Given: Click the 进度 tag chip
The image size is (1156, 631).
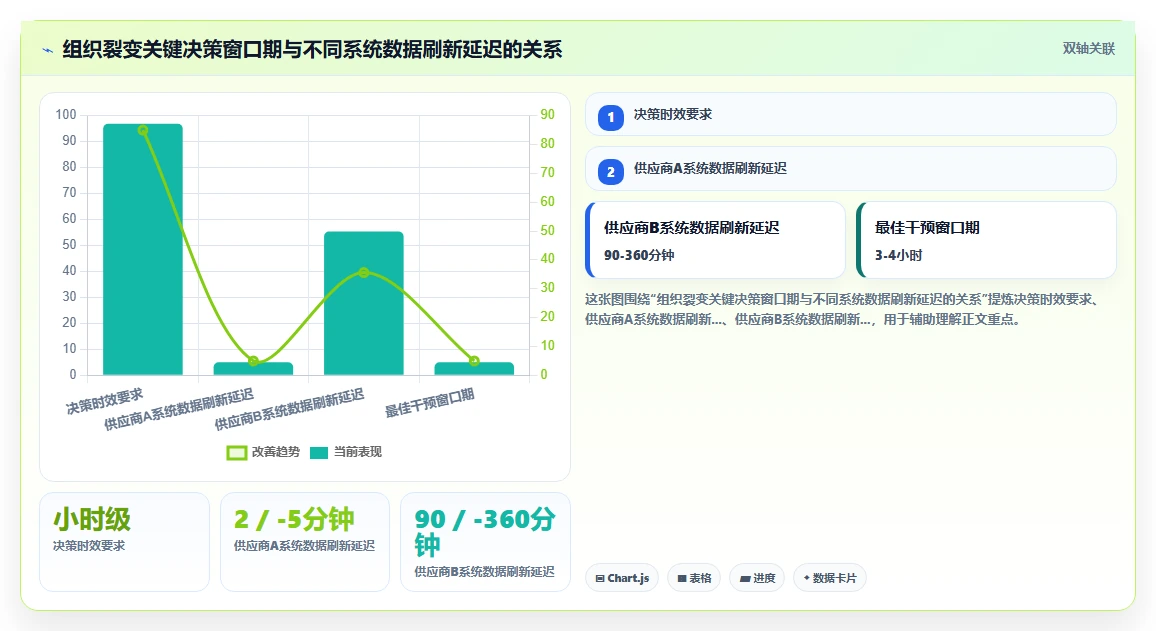Looking at the screenshot, I should click(x=757, y=578).
